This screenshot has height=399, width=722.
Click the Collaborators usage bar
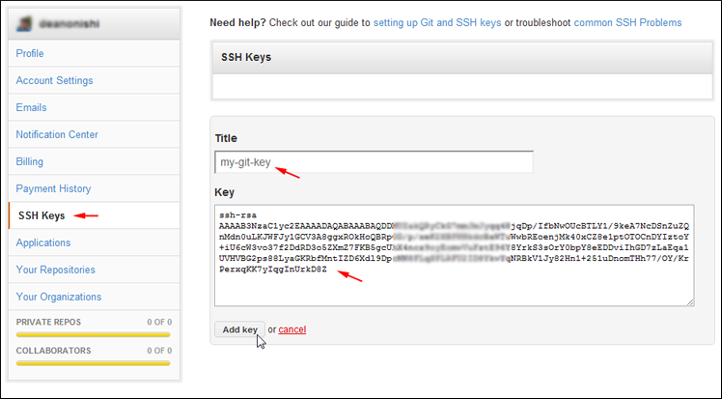[x=93, y=363]
